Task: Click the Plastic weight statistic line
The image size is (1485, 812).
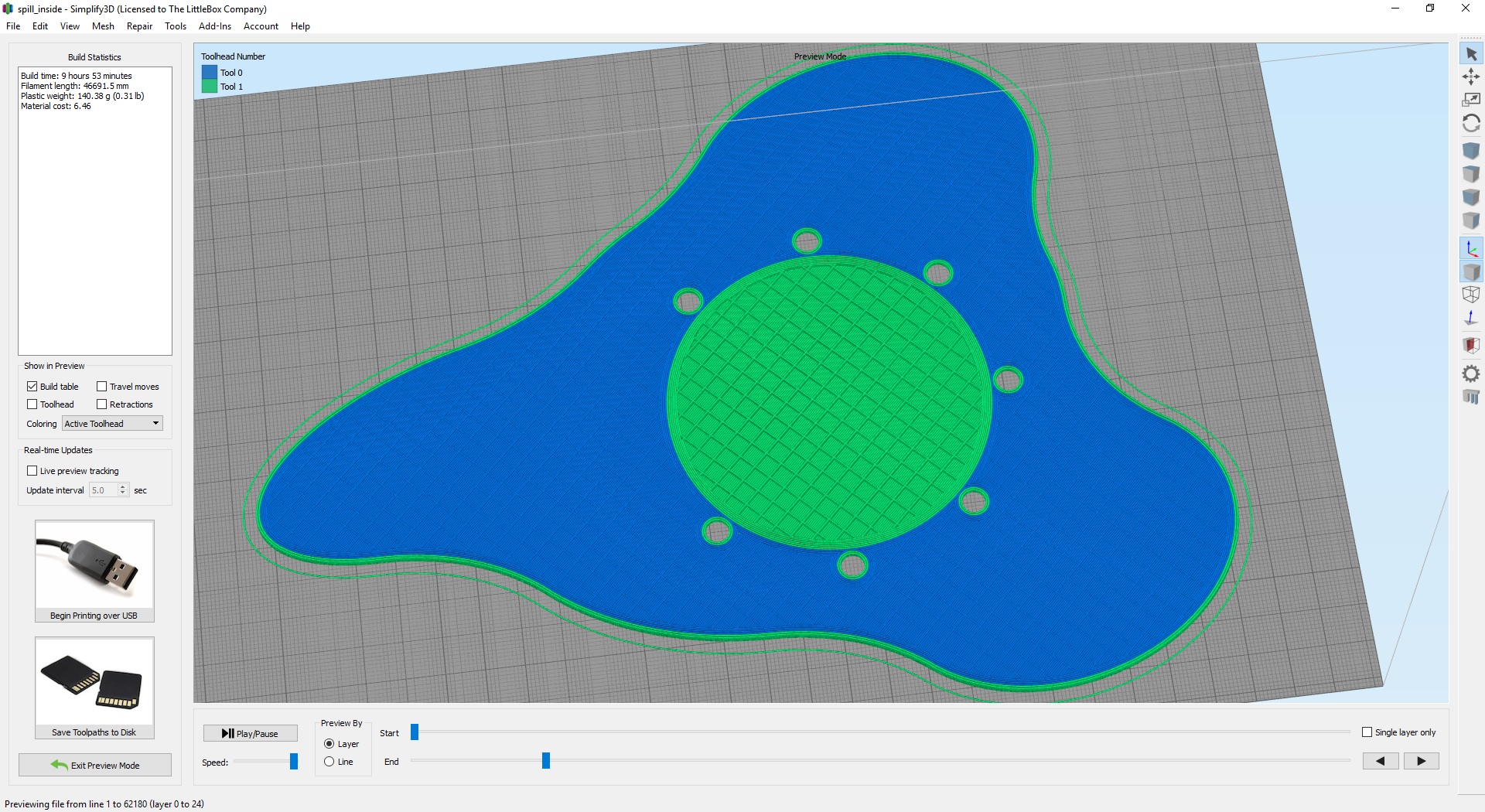Action: click(x=83, y=96)
